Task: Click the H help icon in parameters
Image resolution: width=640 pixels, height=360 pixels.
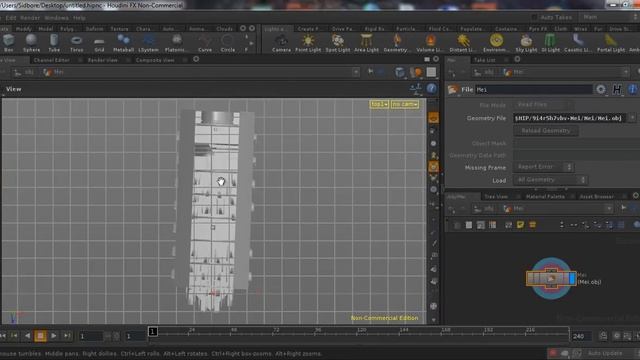Action: [x=617, y=89]
